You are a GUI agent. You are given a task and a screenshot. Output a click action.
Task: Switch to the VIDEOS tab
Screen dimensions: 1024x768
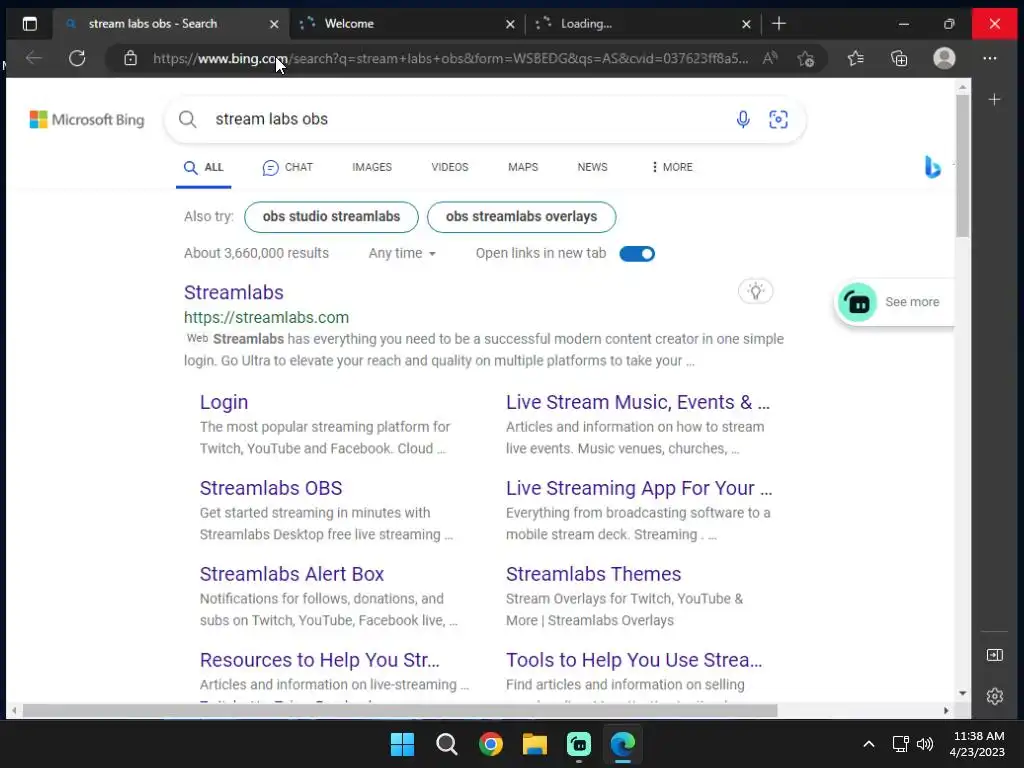(449, 167)
